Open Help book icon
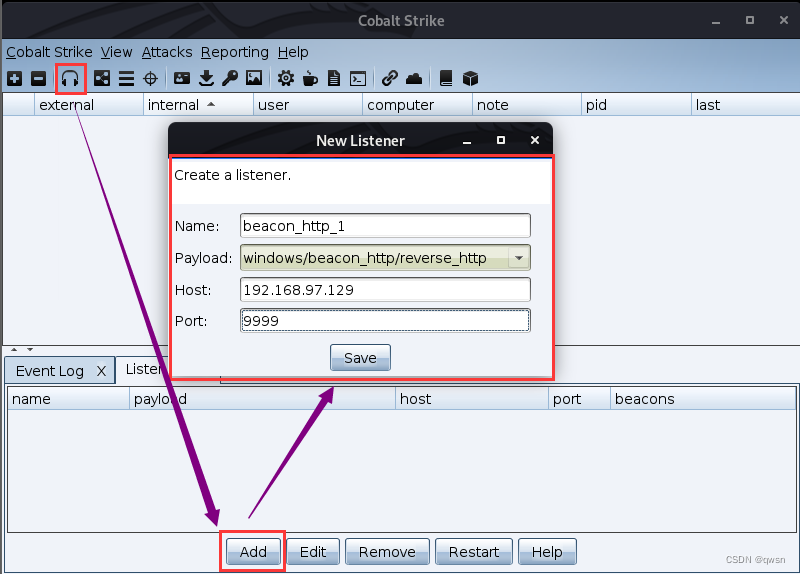Image resolution: width=800 pixels, height=574 pixels. pyautogui.click(x=446, y=79)
